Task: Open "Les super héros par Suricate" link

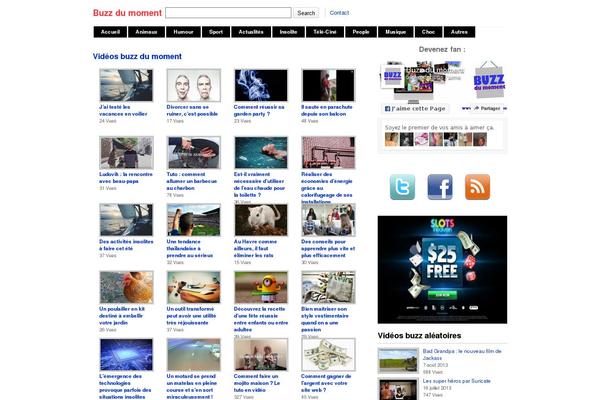Action: point(457,381)
